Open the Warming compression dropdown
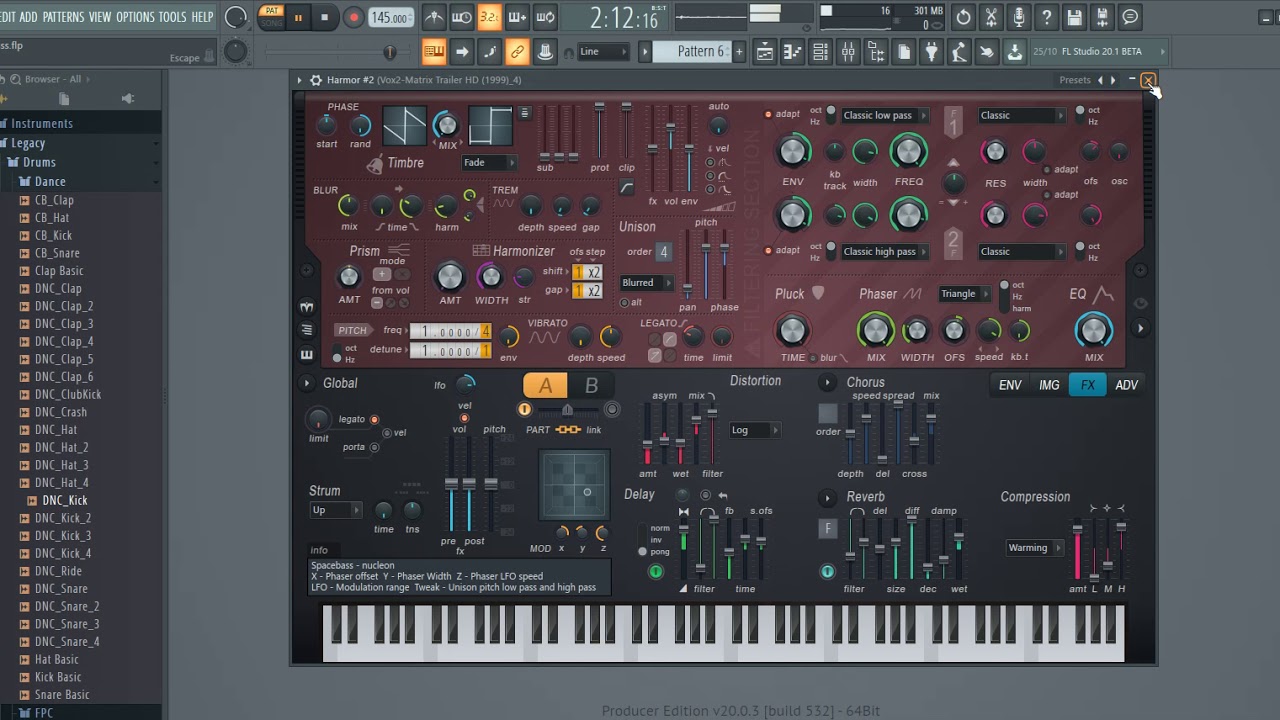 1035,547
